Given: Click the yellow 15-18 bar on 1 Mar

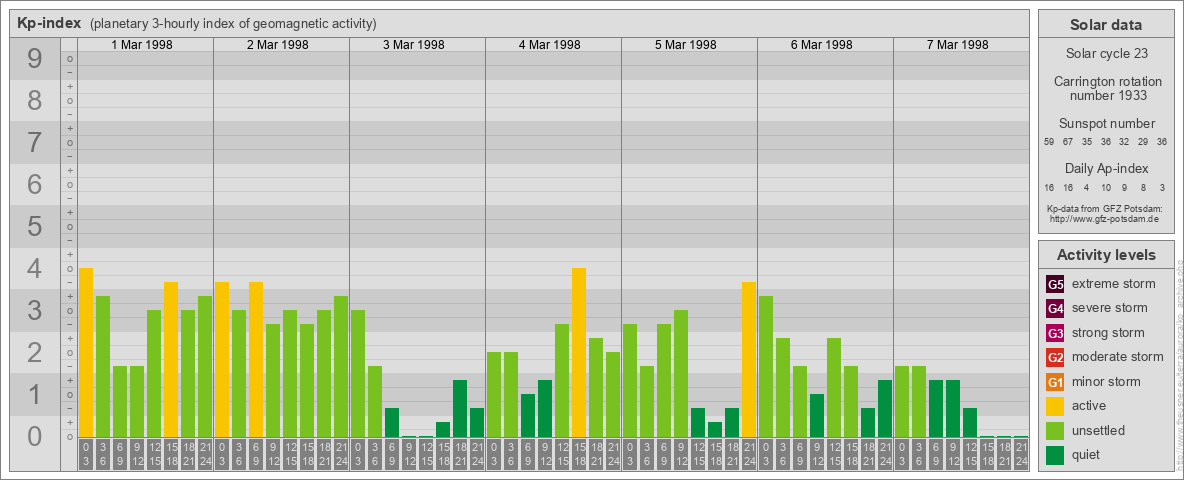Looking at the screenshot, I should pyautogui.click(x=171, y=359).
